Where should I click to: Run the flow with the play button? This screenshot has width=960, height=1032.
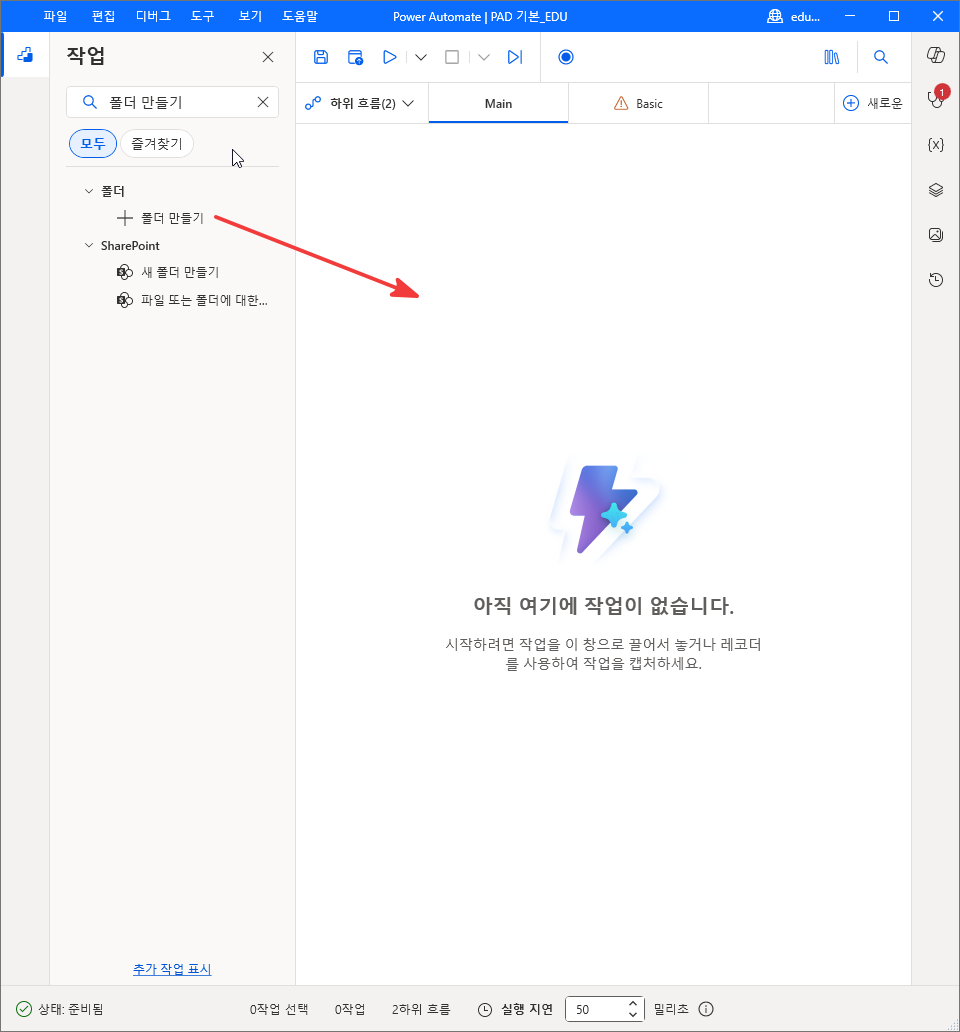390,57
